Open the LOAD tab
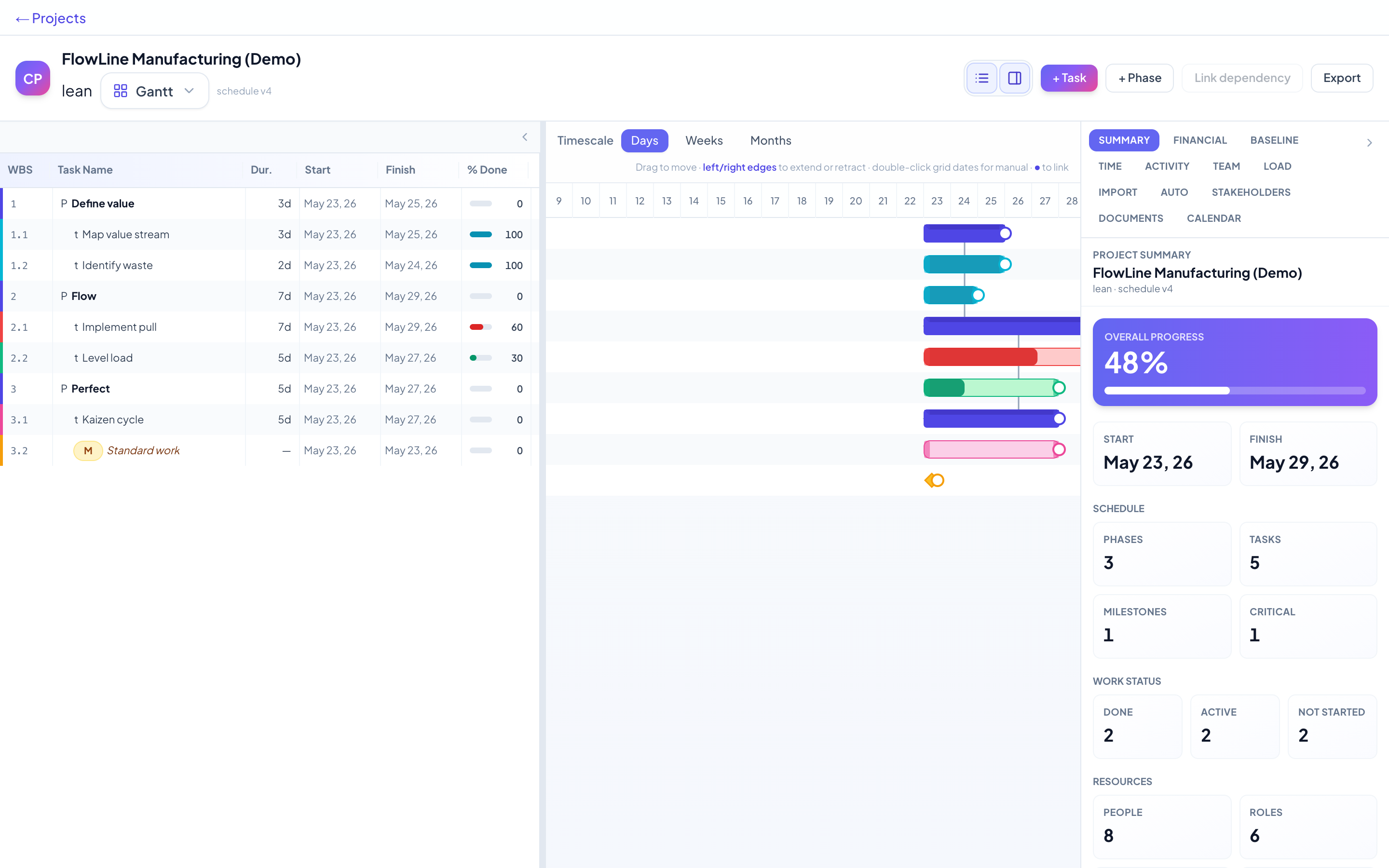The image size is (1389, 868). [1277, 166]
